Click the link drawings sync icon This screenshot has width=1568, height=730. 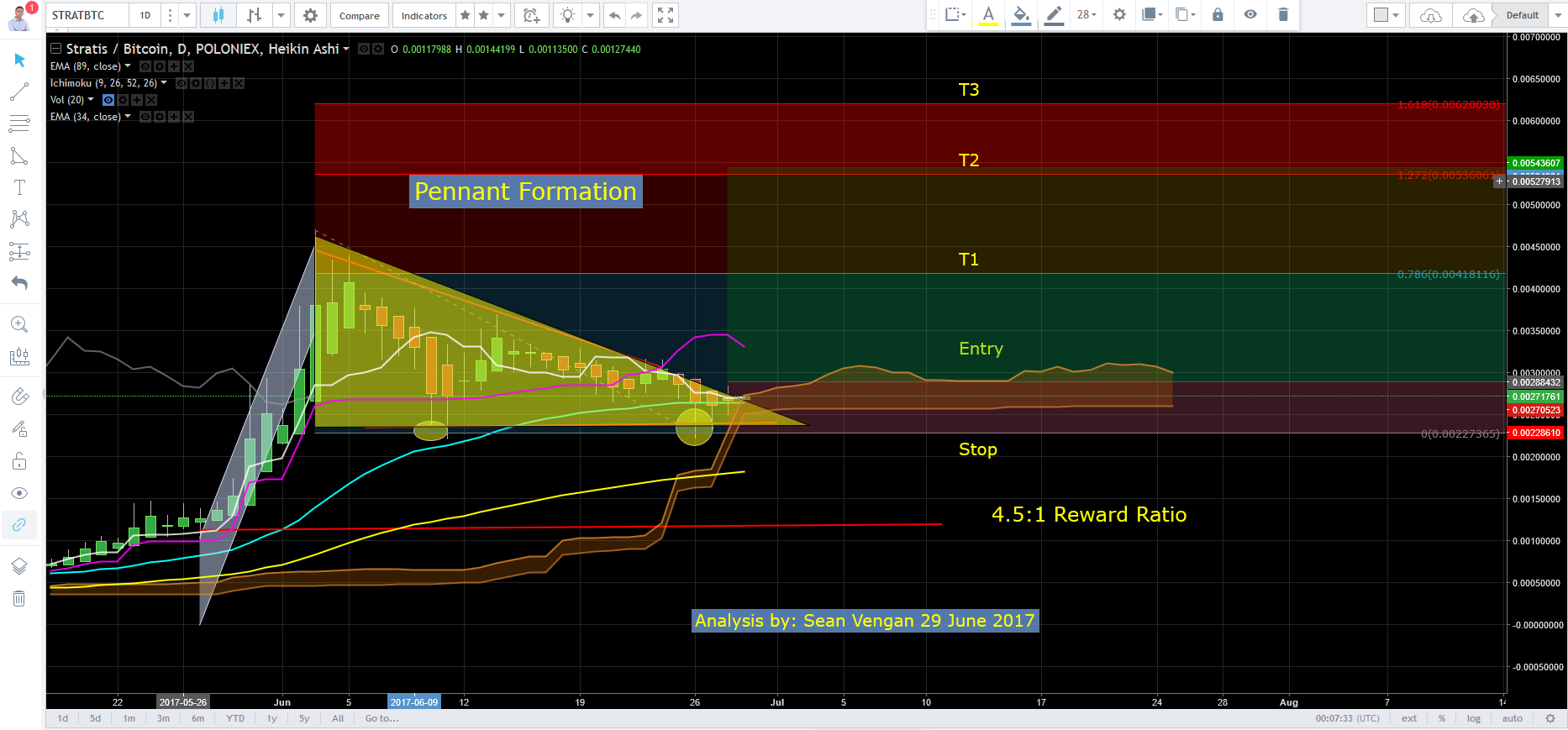coord(19,525)
